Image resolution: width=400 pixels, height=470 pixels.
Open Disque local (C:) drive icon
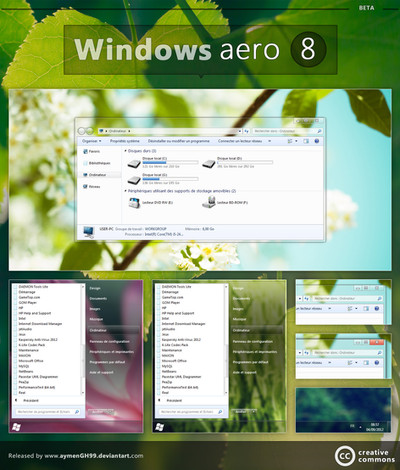click(134, 163)
